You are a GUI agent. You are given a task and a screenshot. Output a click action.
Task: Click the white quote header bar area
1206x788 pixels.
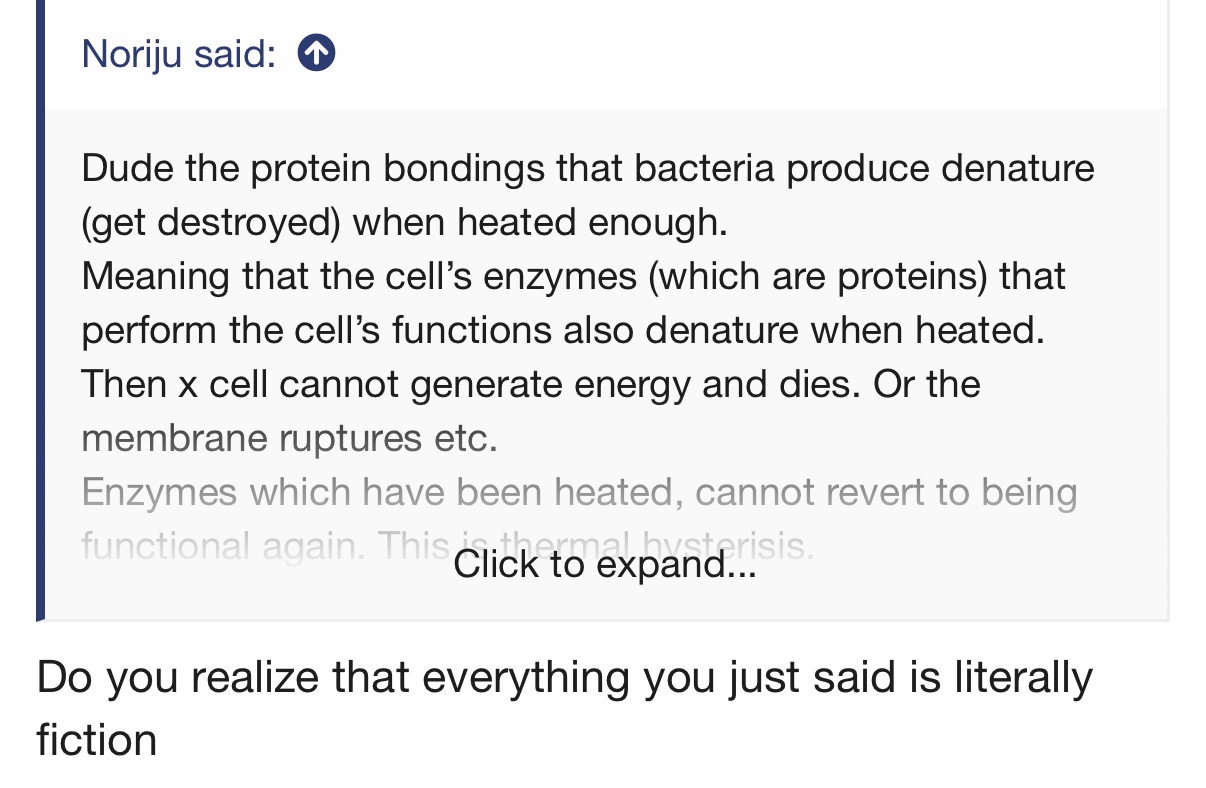click(x=606, y=53)
